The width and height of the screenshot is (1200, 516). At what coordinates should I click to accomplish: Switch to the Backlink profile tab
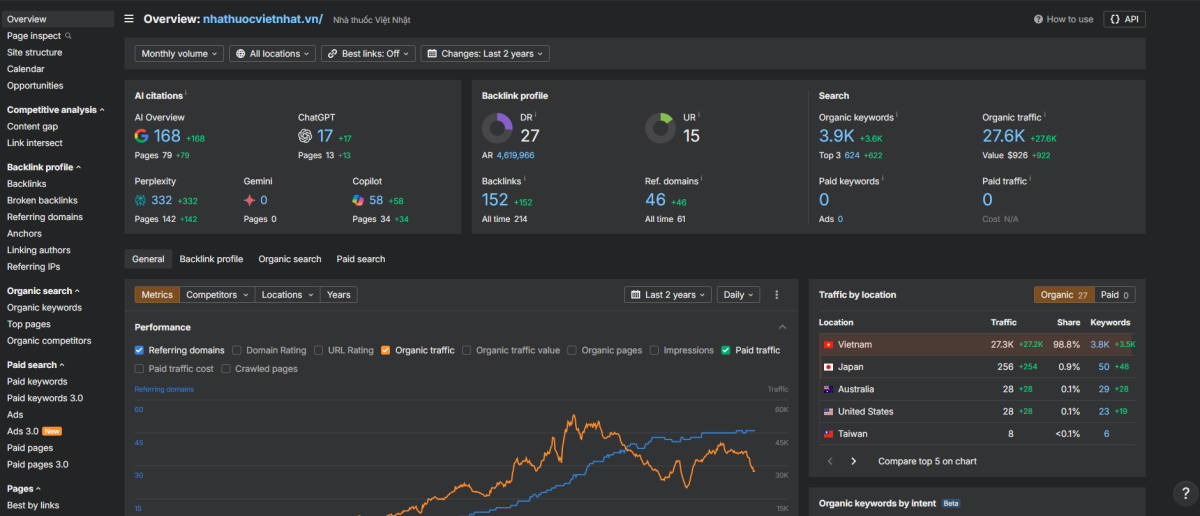[x=211, y=259]
